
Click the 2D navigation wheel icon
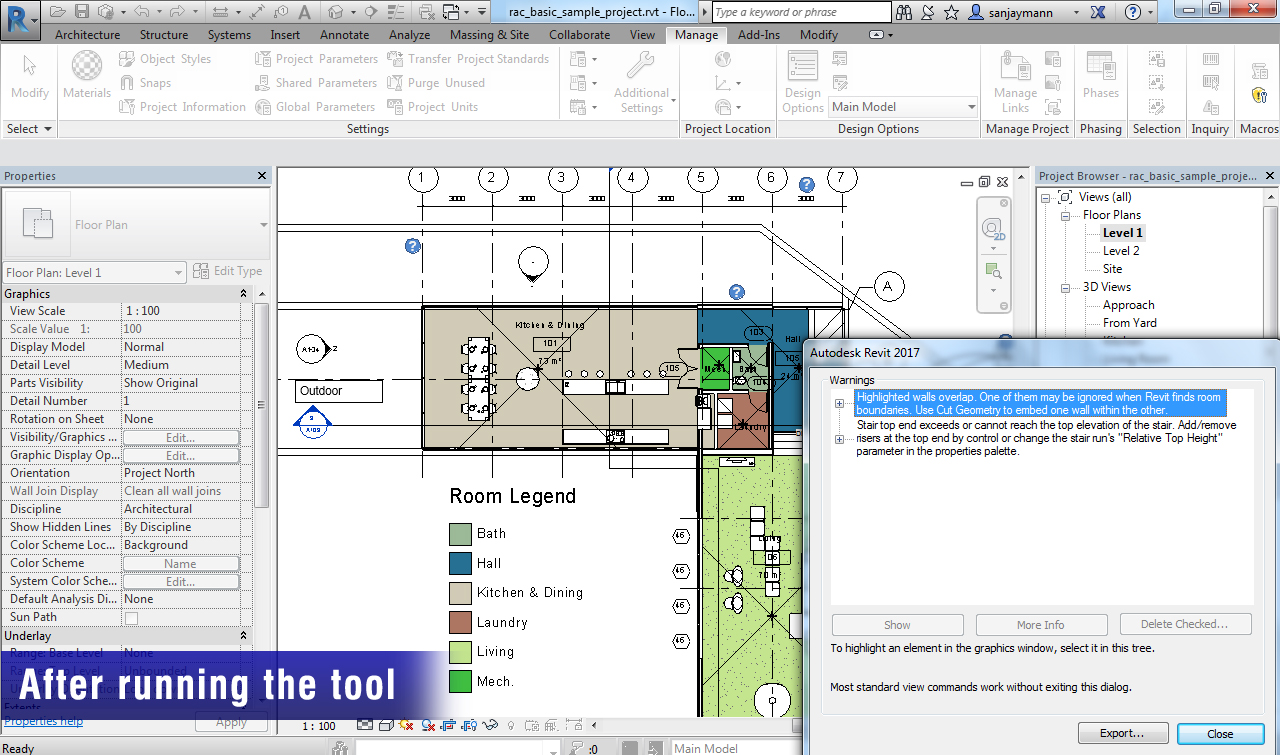click(x=993, y=229)
